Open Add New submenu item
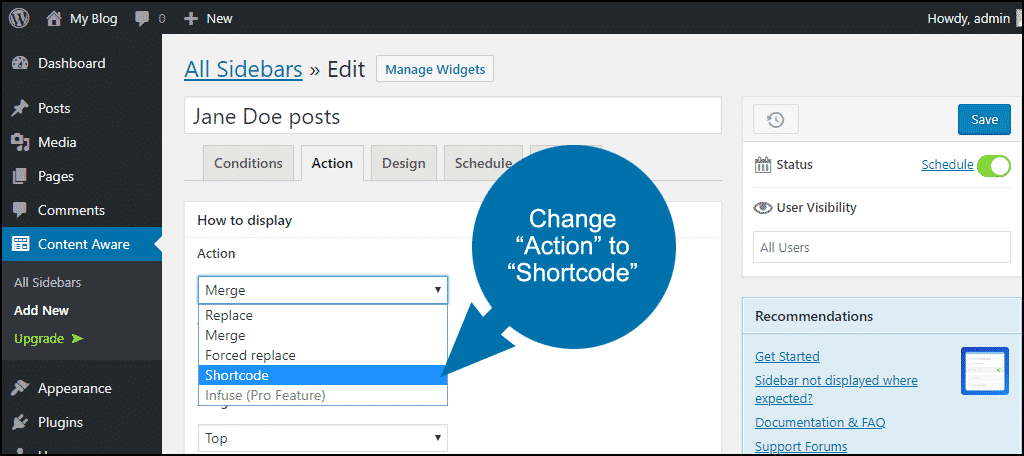Image resolution: width=1024 pixels, height=456 pixels. point(42,310)
